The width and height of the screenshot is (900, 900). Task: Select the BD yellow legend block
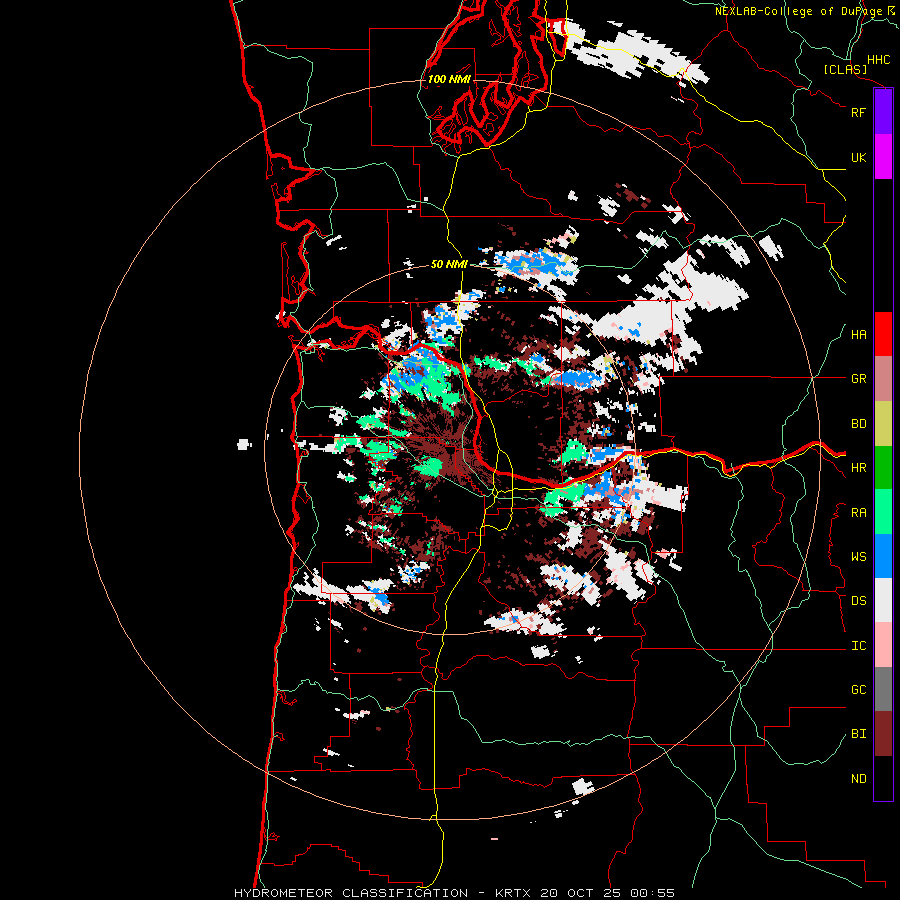tap(883, 424)
